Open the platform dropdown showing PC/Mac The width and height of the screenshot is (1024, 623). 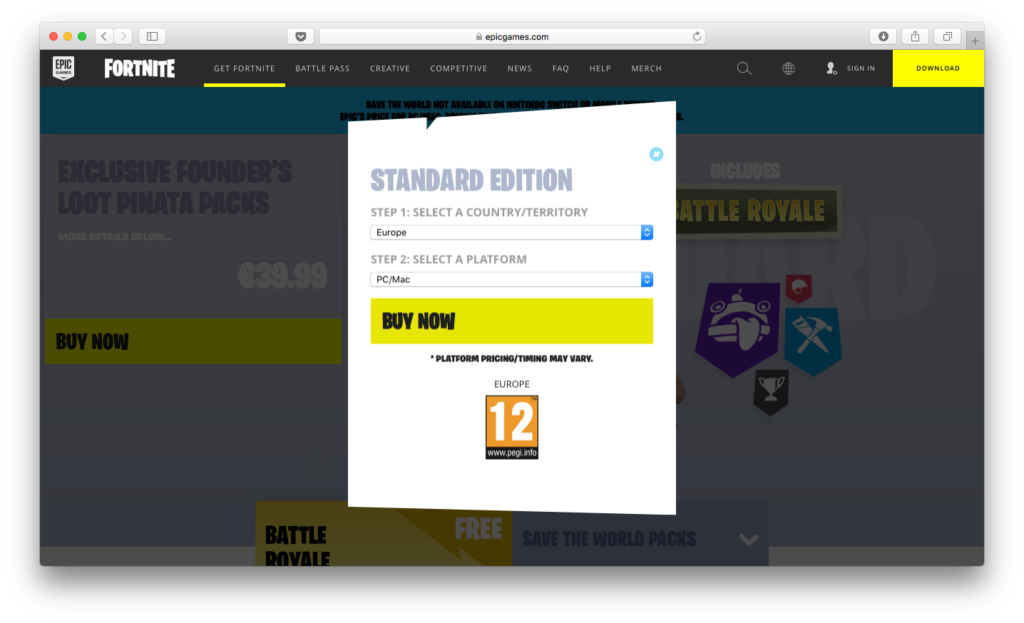[512, 279]
